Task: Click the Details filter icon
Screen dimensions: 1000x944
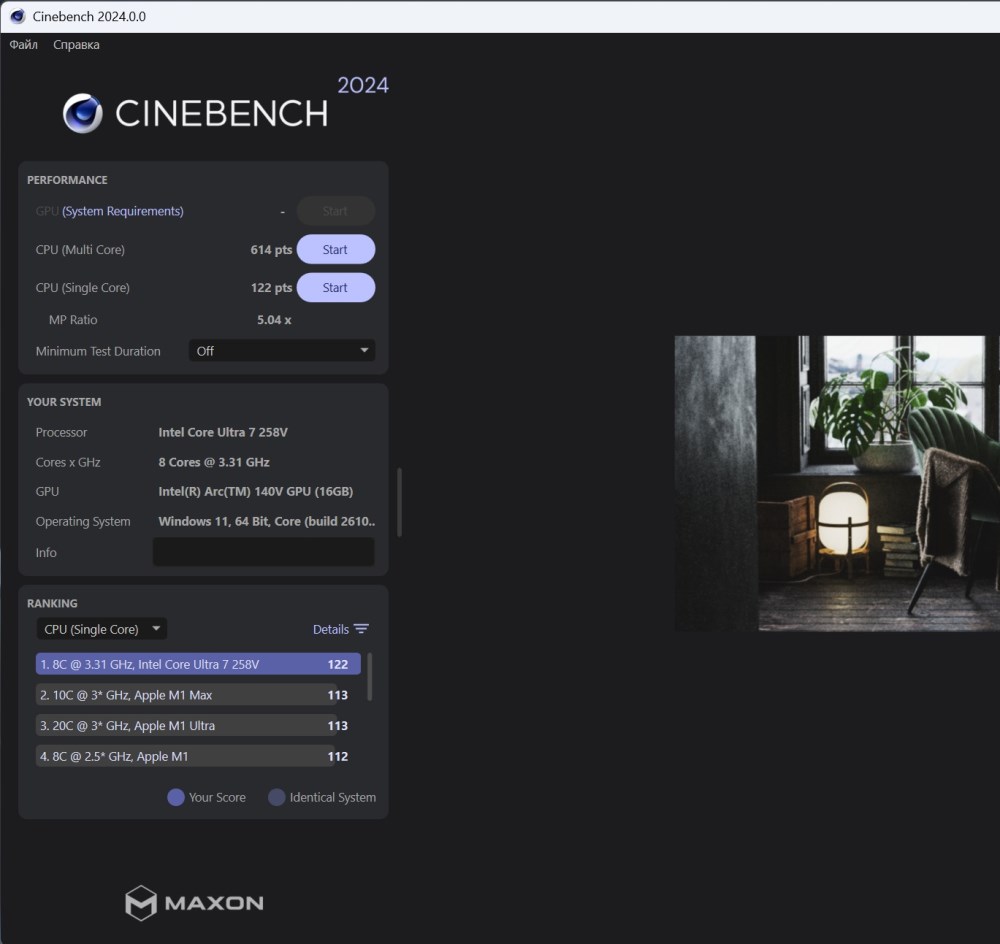Action: click(x=361, y=629)
